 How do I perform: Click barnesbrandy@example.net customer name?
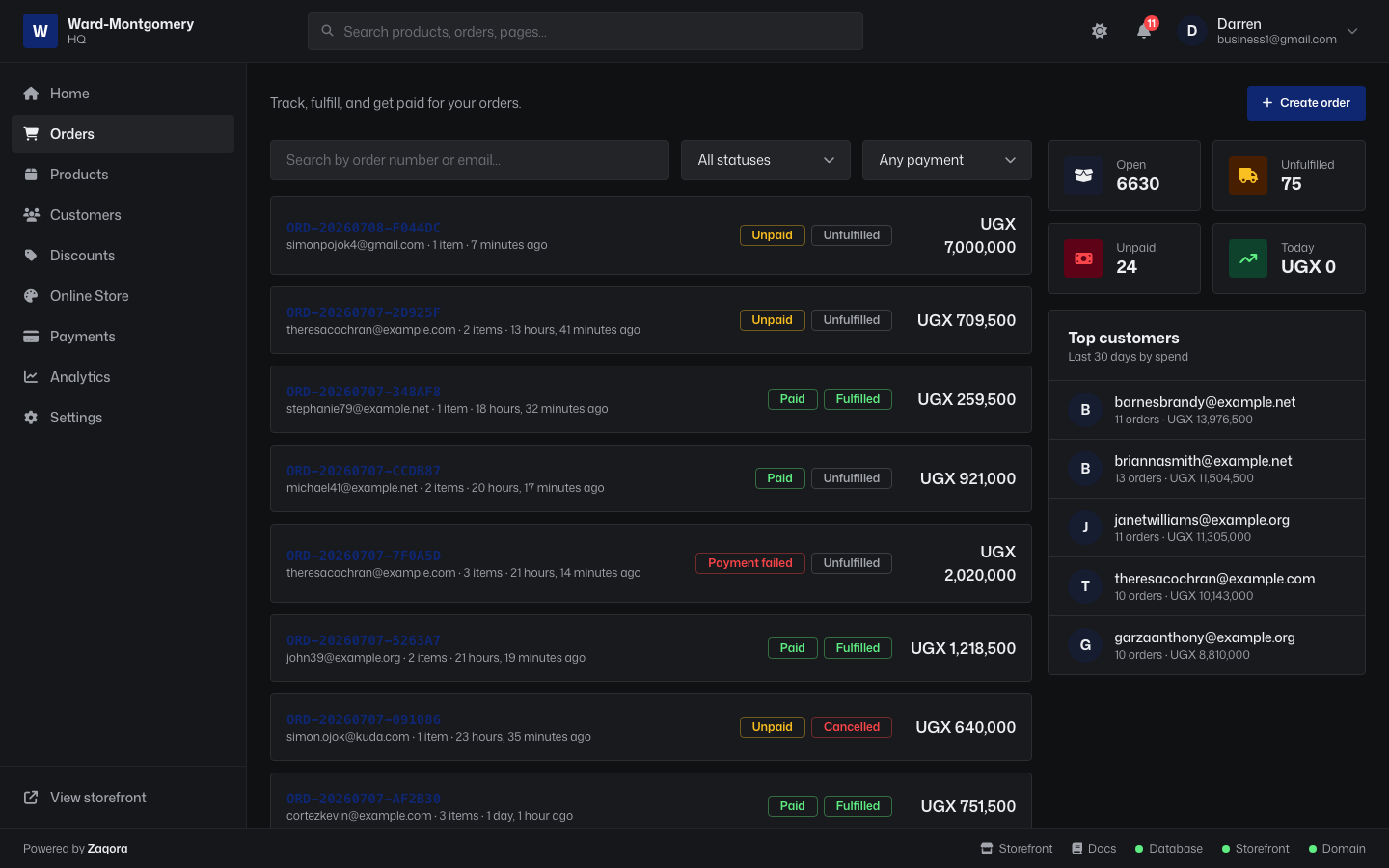tap(1205, 402)
